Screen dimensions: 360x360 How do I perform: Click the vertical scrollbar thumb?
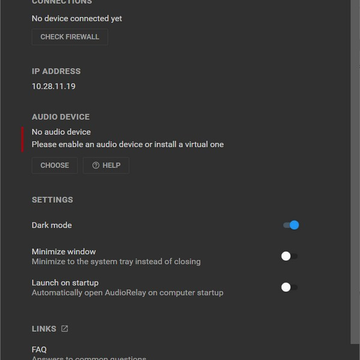(355, 172)
